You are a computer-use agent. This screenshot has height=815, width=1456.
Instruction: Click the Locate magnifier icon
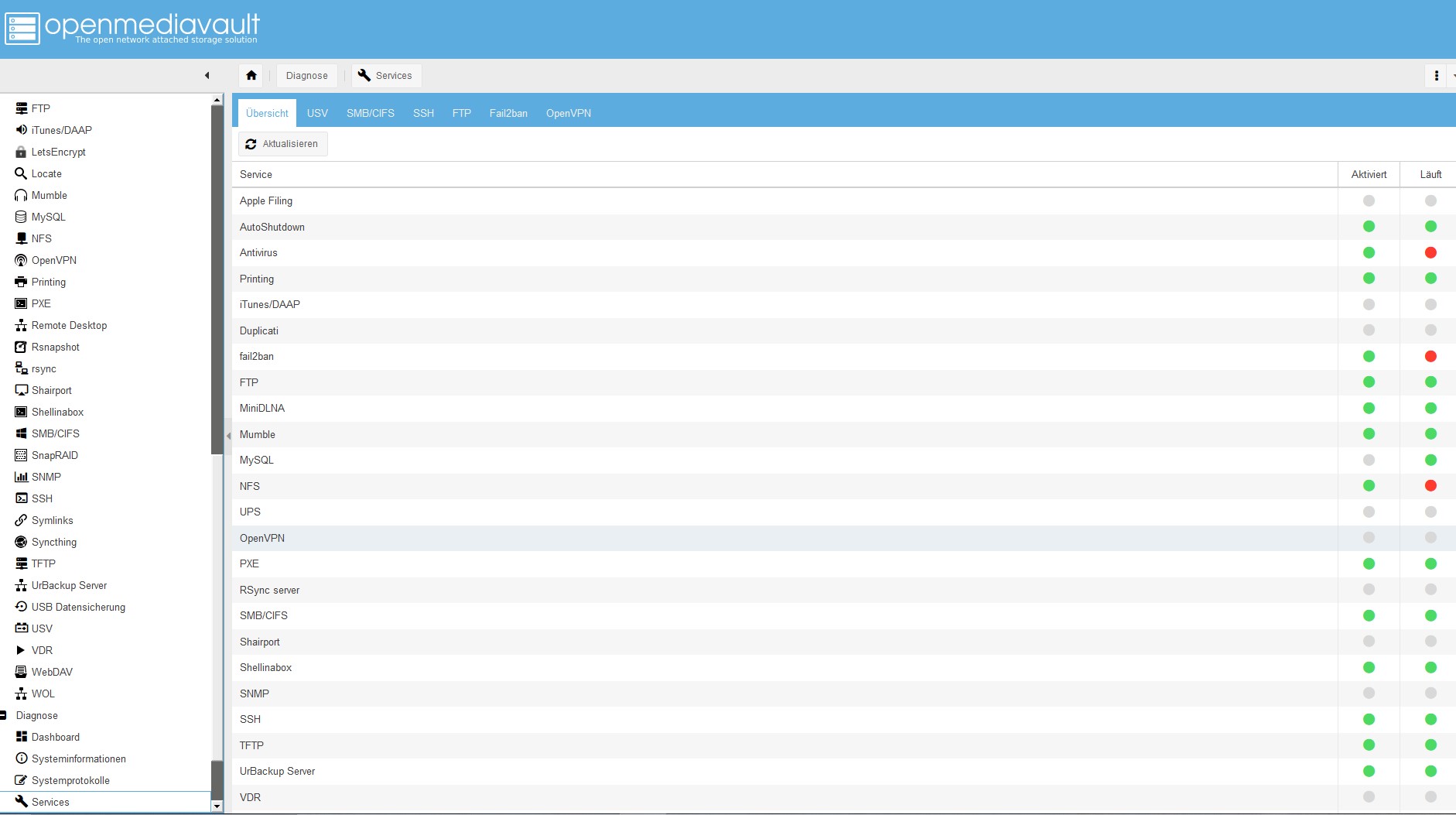(x=22, y=173)
